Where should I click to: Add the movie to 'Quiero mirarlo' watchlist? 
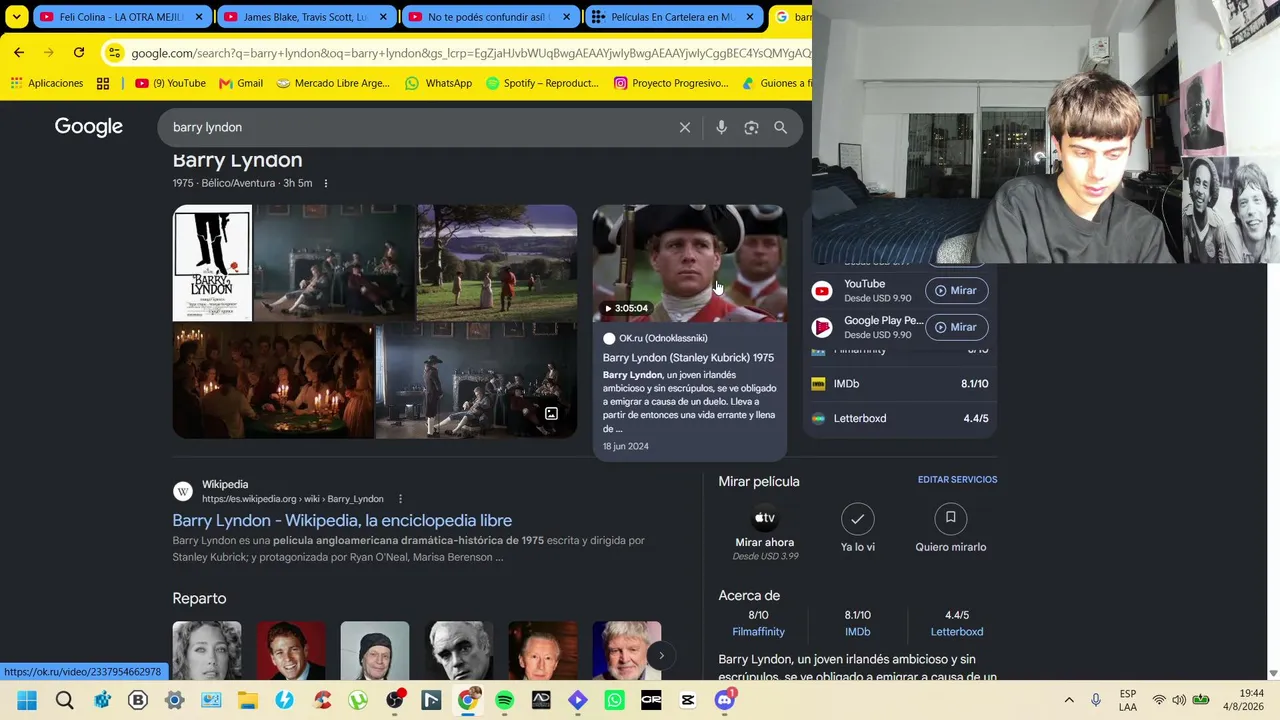951,529
